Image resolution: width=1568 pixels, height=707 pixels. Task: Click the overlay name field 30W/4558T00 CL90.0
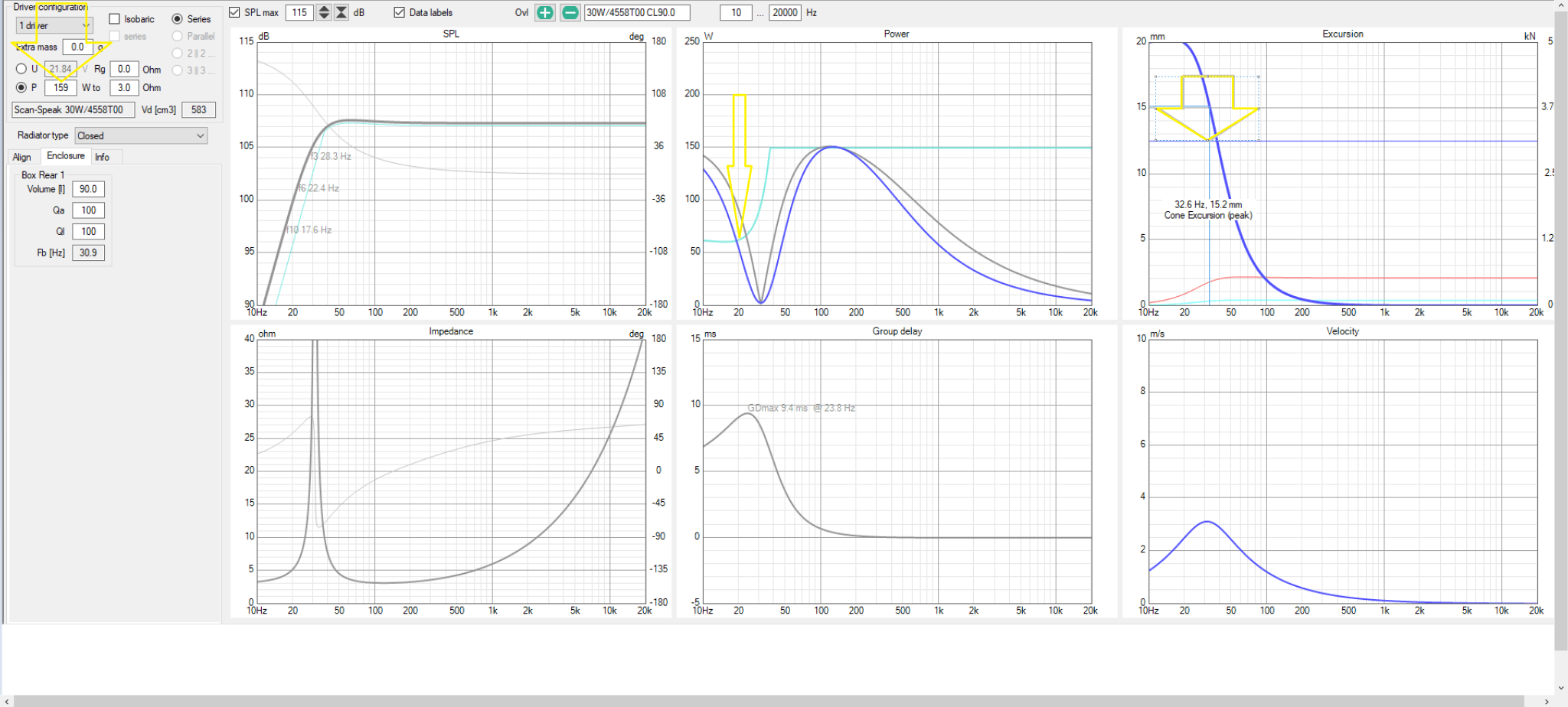pos(637,12)
